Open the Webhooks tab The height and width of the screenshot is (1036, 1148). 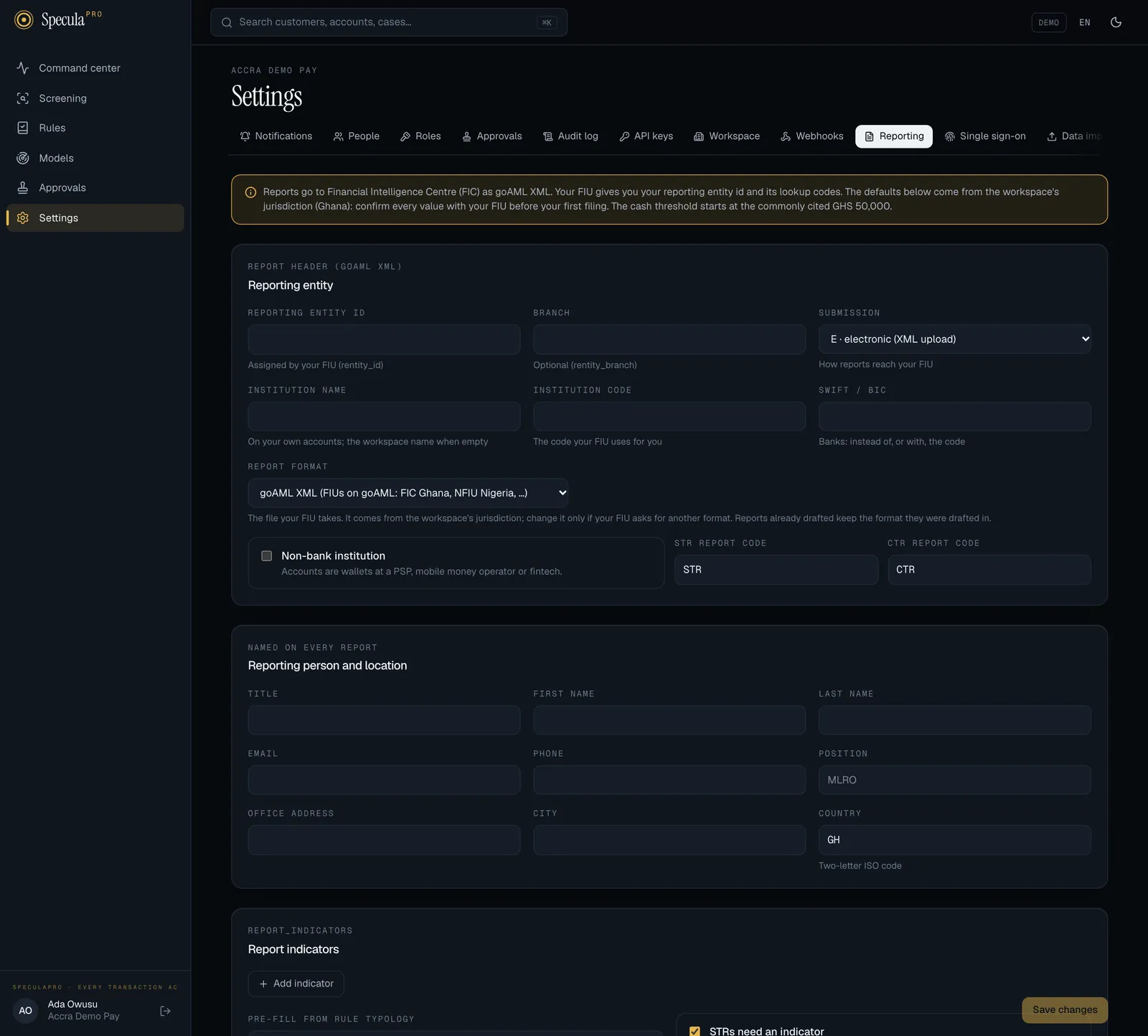click(812, 136)
